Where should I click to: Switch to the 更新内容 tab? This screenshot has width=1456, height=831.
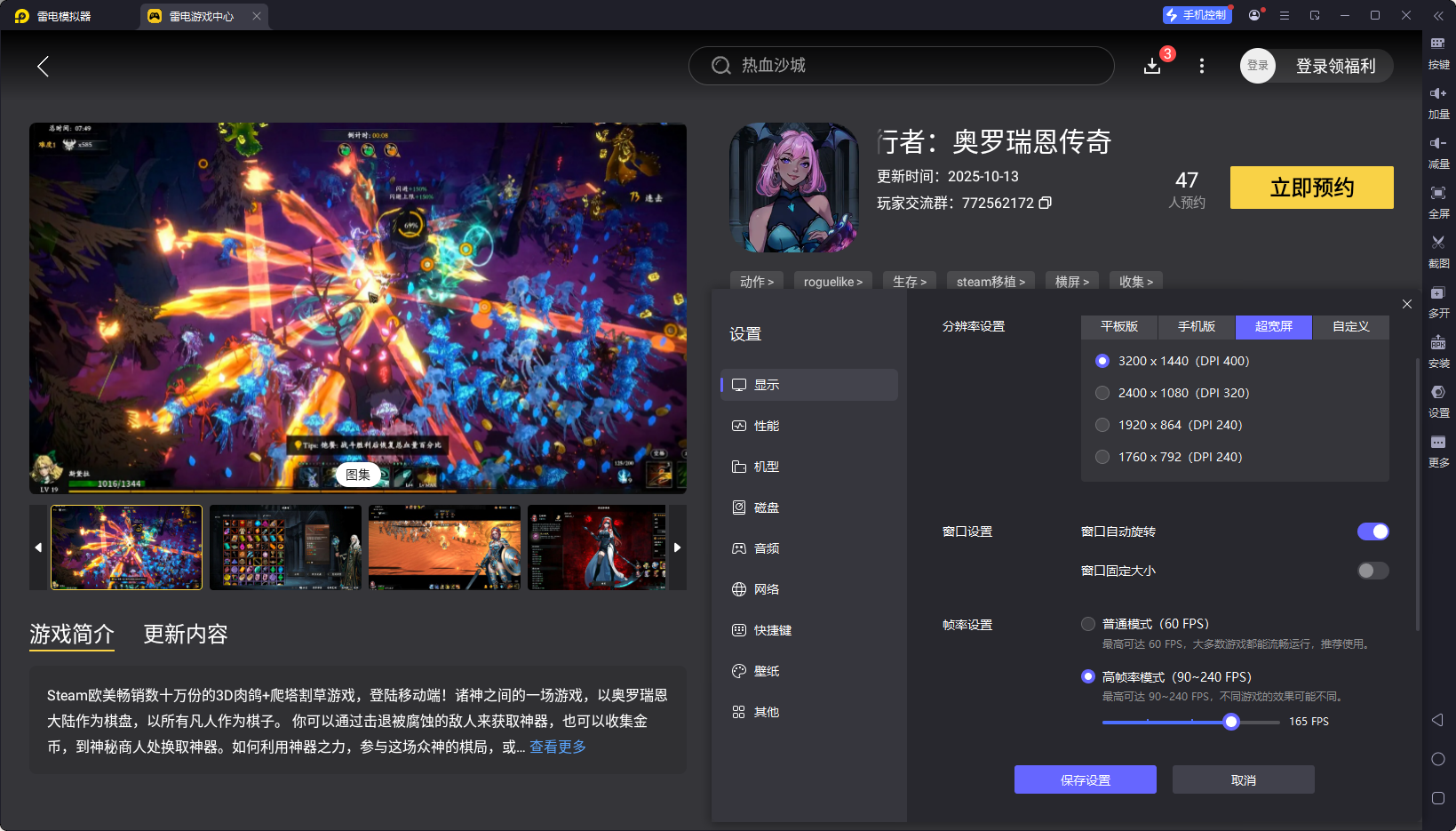(185, 634)
